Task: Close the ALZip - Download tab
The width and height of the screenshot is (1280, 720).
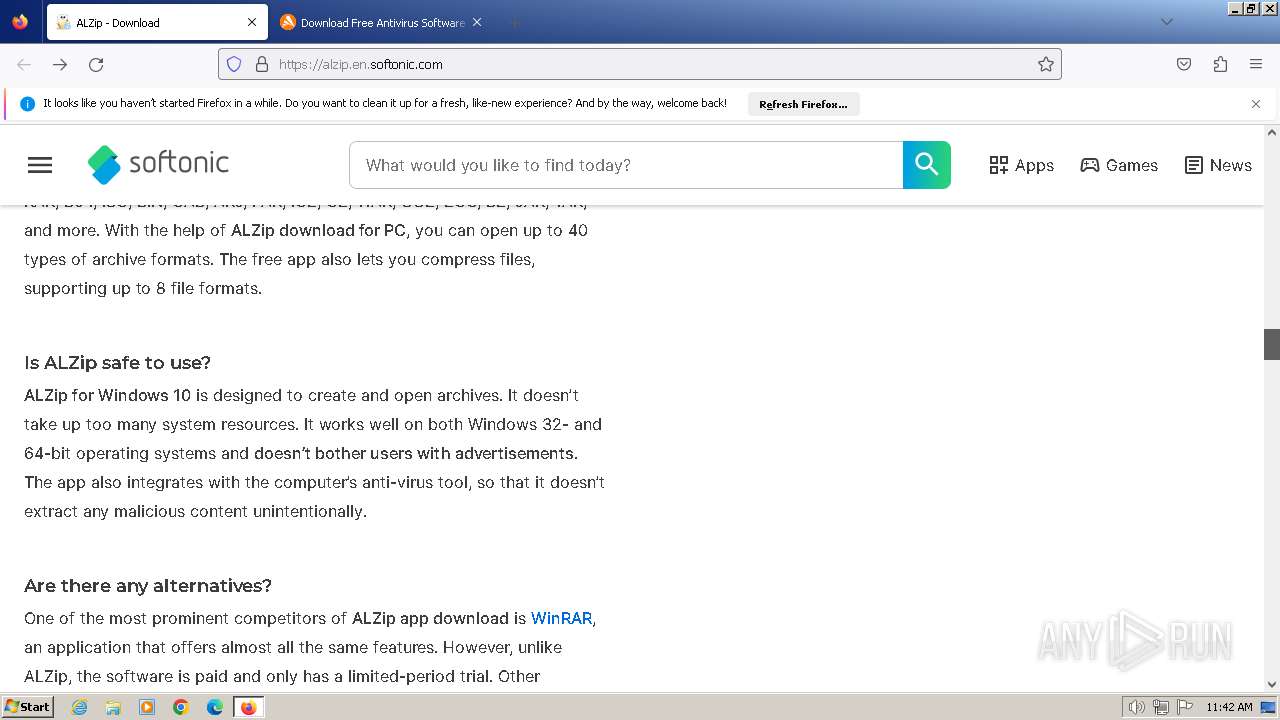Action: coord(252,22)
